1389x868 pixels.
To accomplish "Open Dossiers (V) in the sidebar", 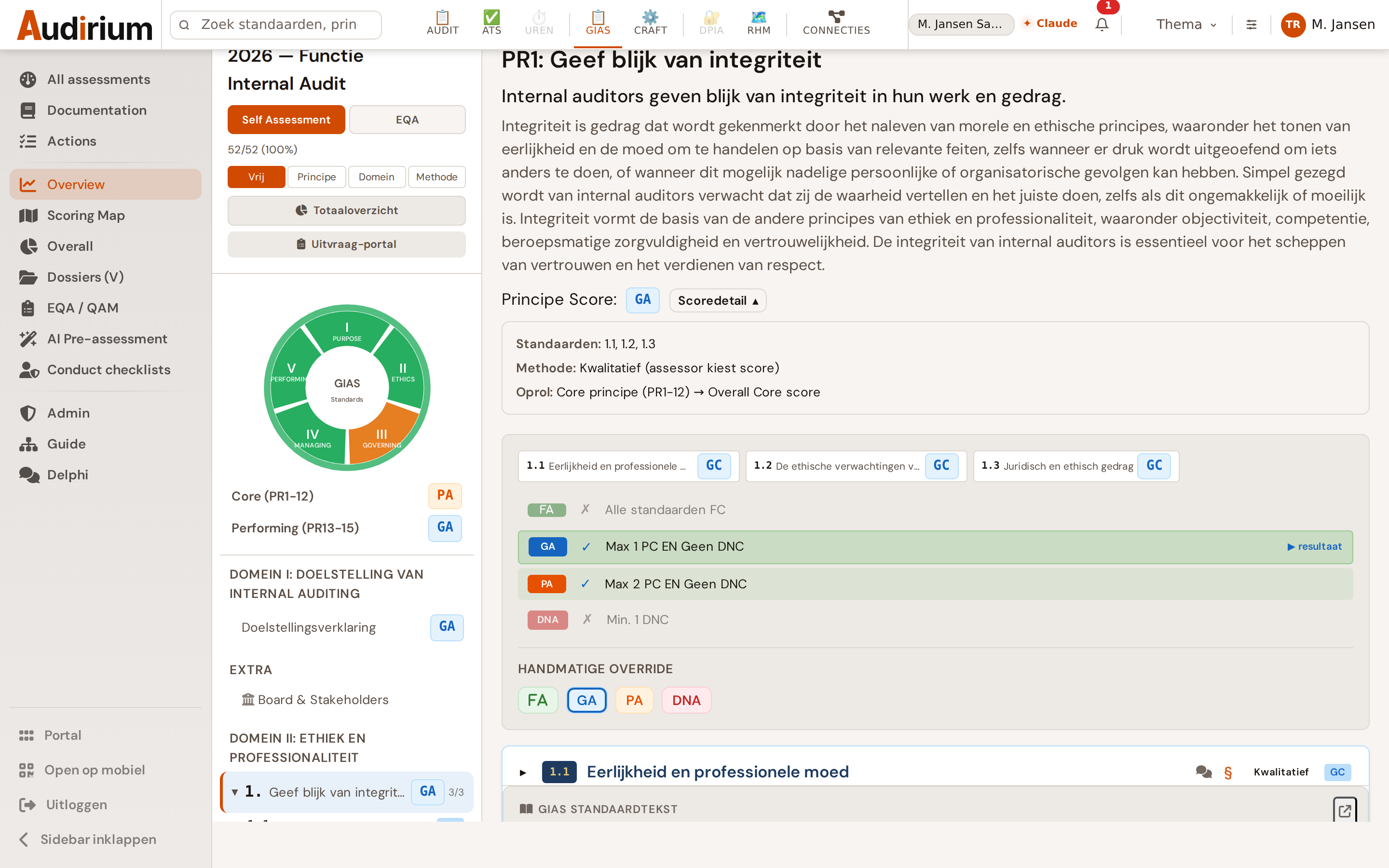I will point(106,277).
